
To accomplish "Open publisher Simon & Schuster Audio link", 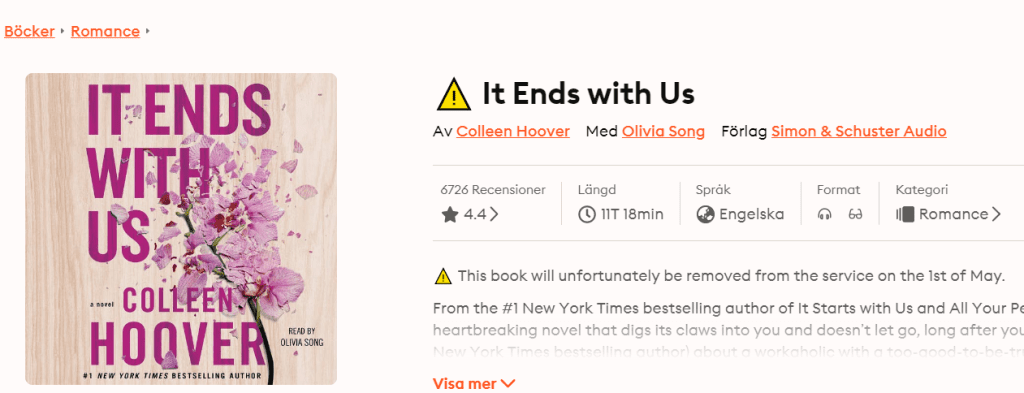I will (859, 131).
